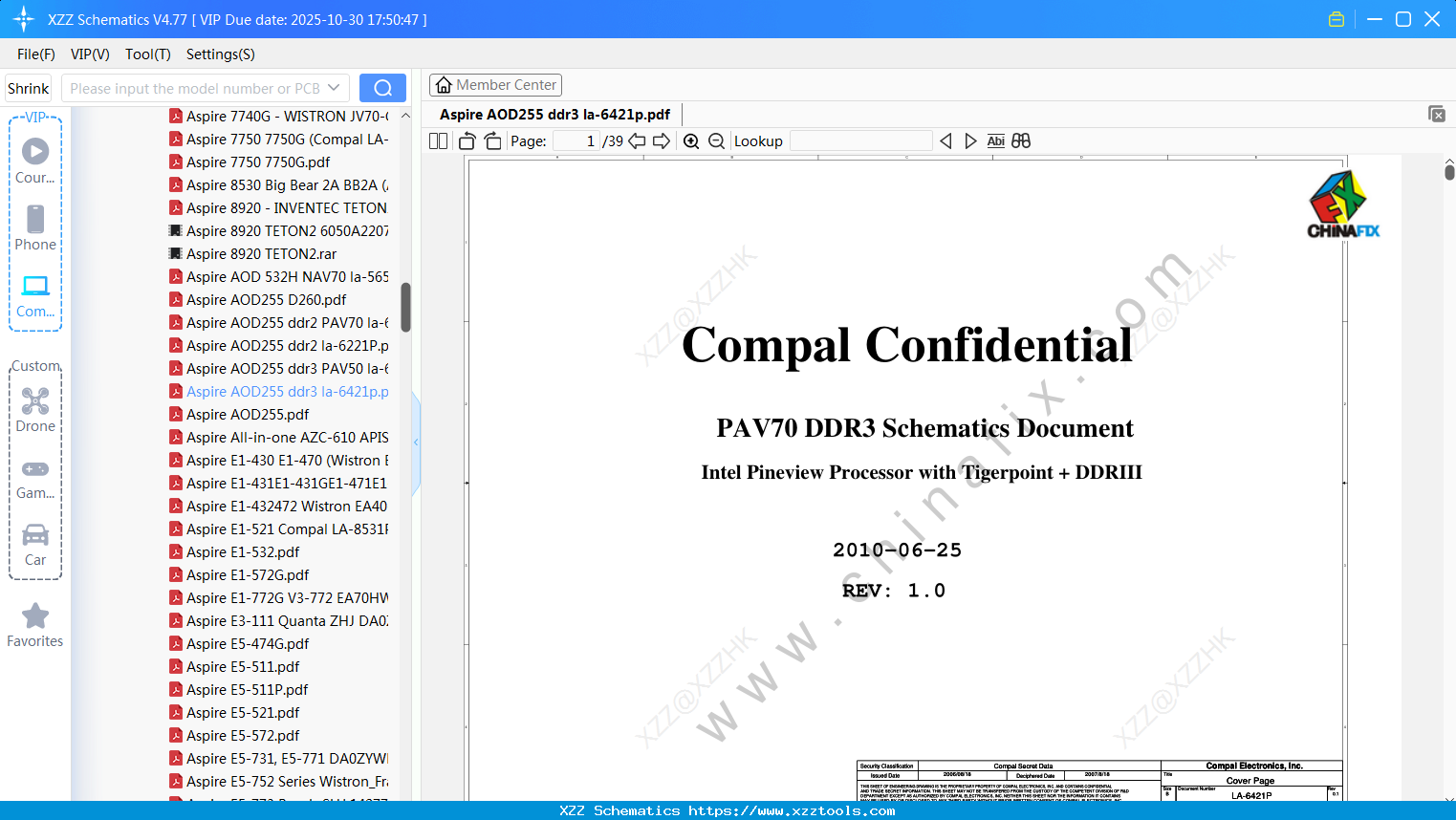Open Aspire AOD255.pdf

click(239, 415)
